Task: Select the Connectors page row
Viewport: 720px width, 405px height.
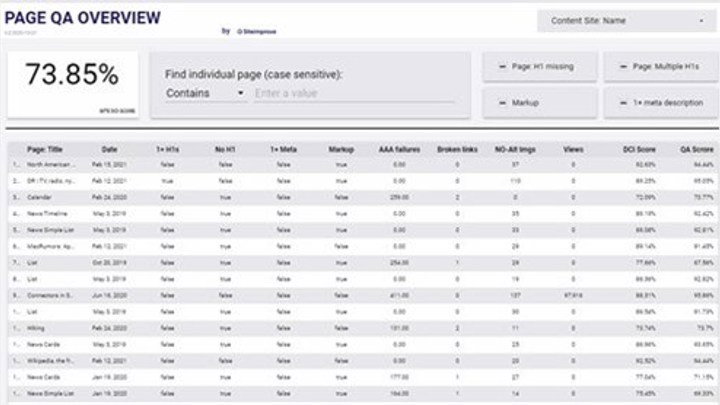Action: coord(48,294)
